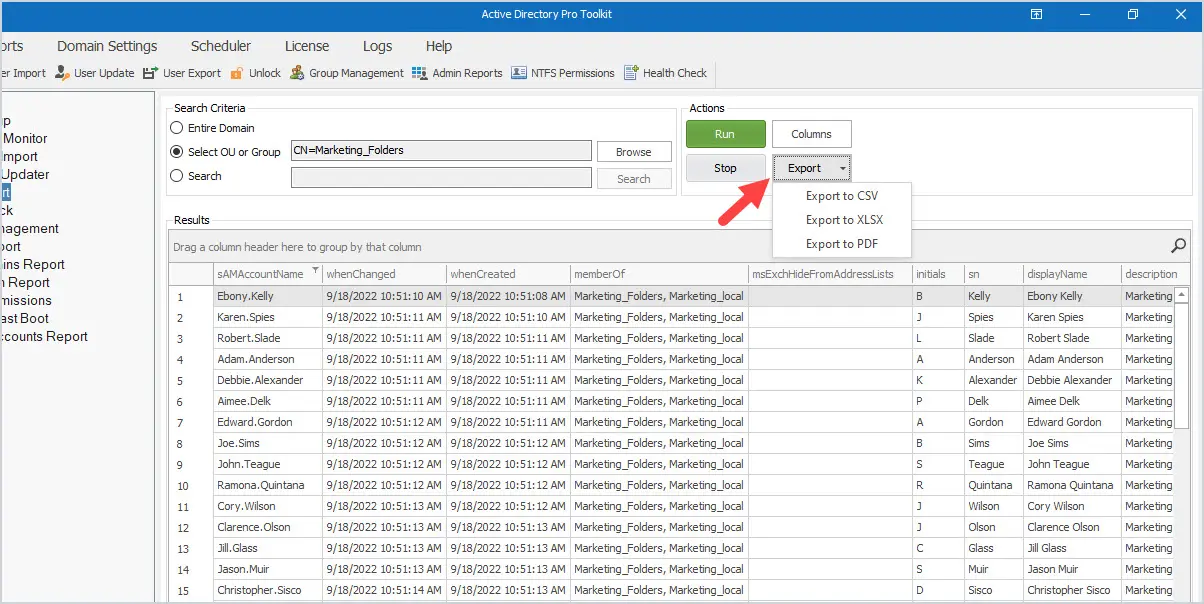
Task: Select the Entire Domain radio option
Action: click(177, 128)
